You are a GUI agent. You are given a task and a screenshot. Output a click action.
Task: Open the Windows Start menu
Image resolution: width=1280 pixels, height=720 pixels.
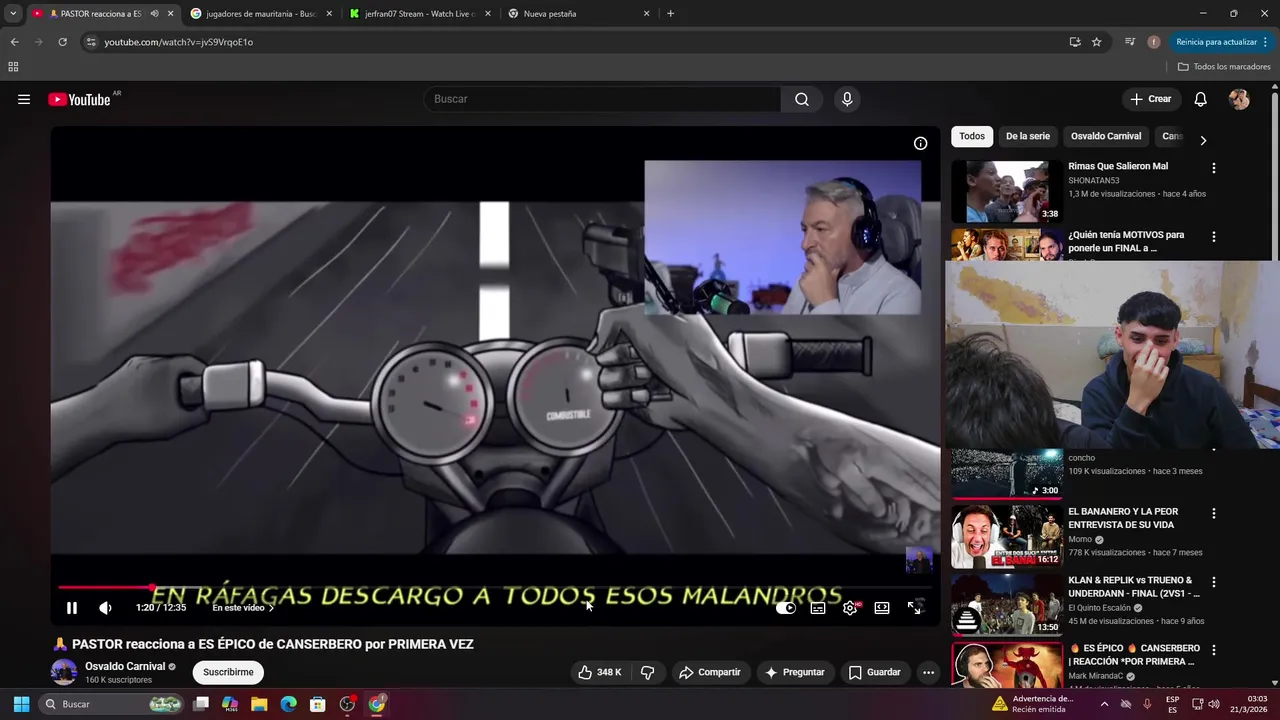tap(21, 704)
